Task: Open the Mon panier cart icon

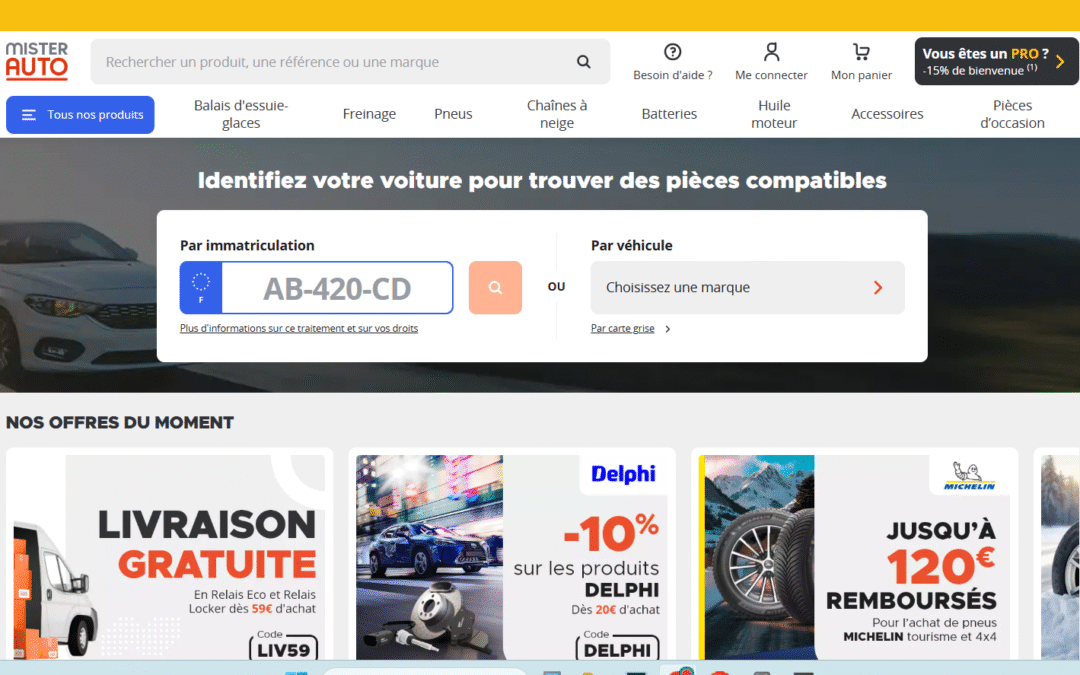Action: click(x=861, y=52)
